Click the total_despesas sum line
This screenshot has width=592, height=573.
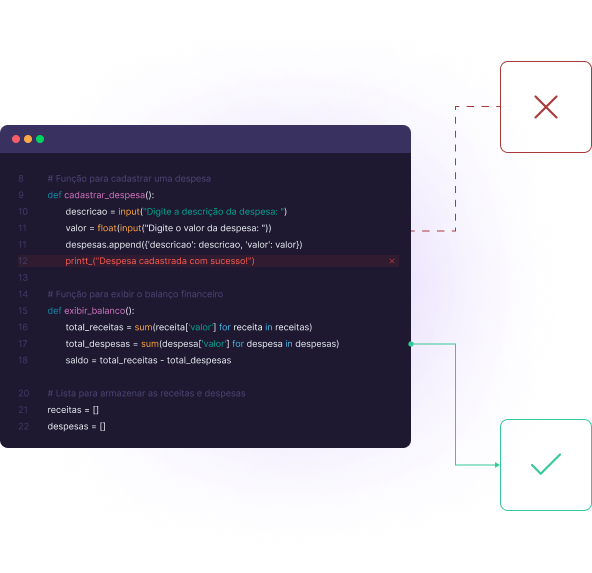pos(202,344)
